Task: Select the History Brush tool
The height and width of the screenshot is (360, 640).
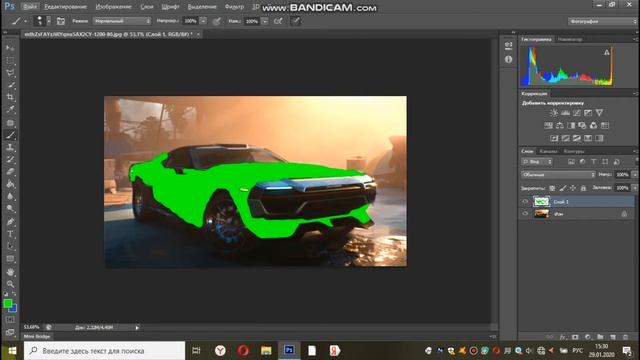Action: 10,160
